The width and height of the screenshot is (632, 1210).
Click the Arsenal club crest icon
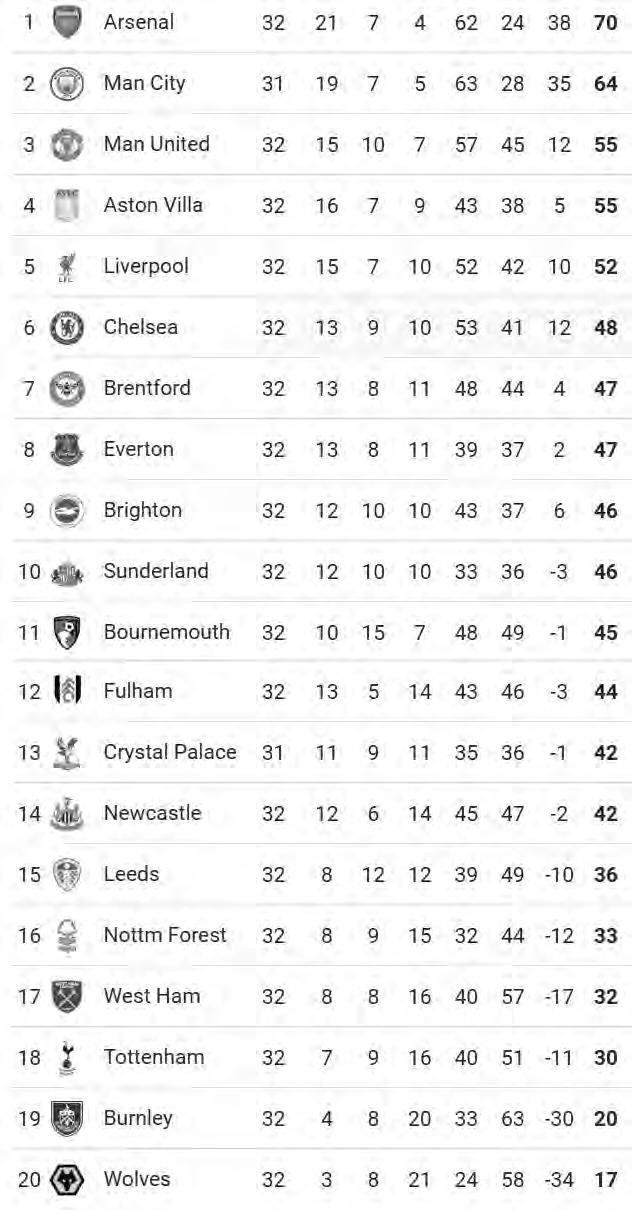(67, 22)
